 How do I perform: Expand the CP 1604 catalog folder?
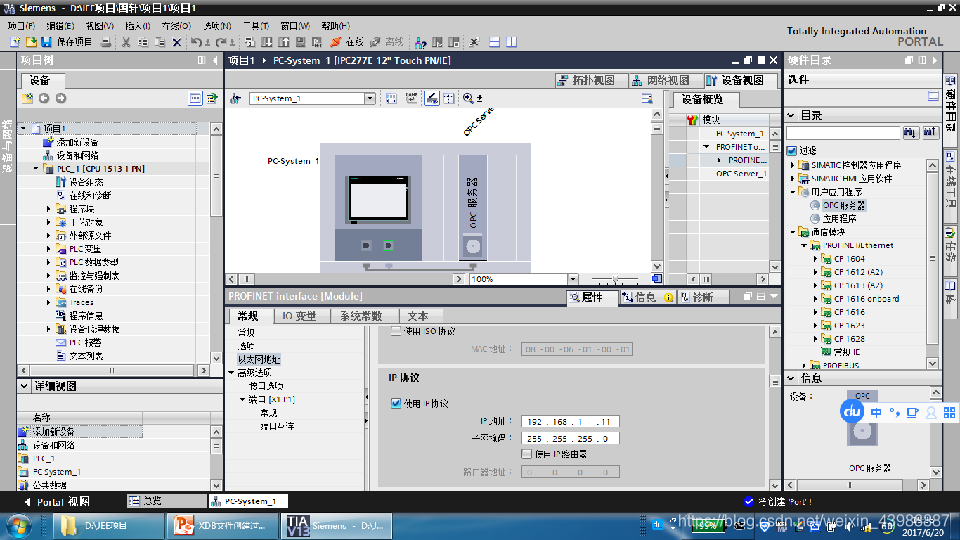816,258
